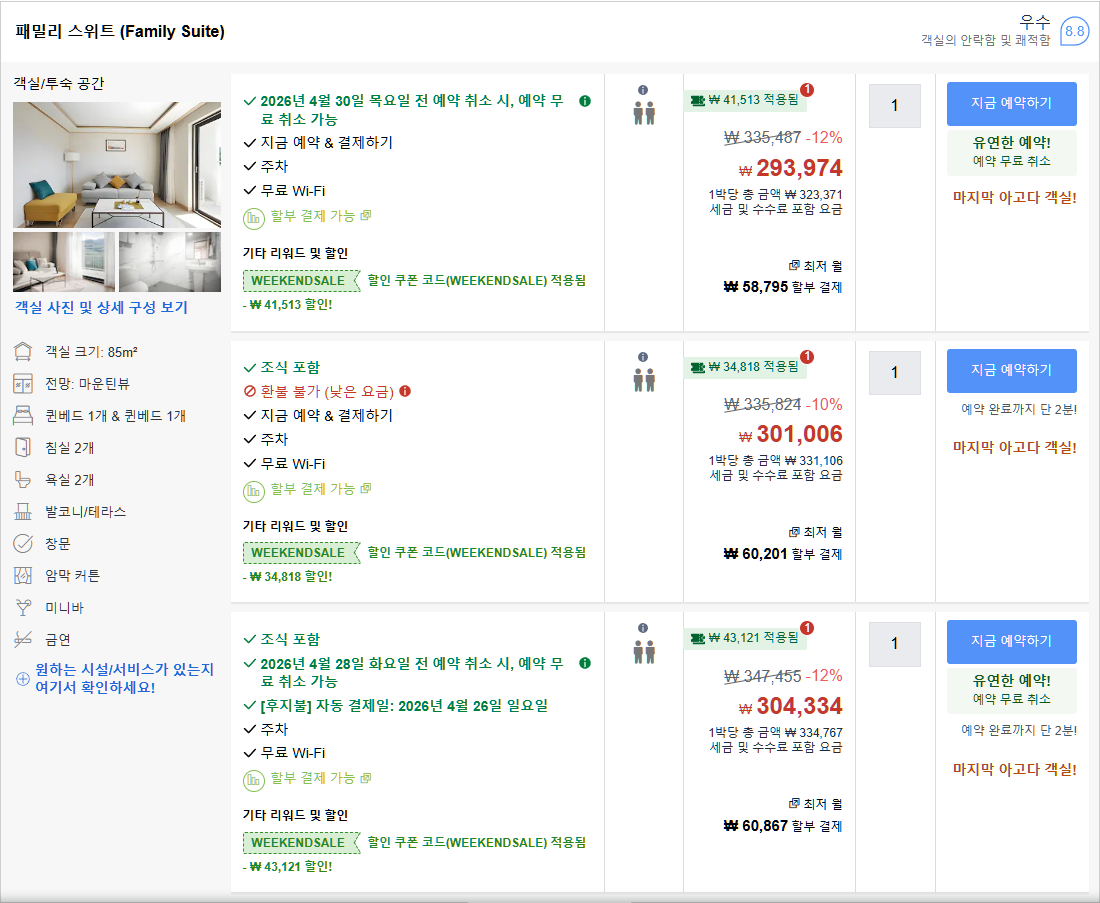
Task: Click 할부 결제 가능 link in first offer
Action: (x=314, y=216)
